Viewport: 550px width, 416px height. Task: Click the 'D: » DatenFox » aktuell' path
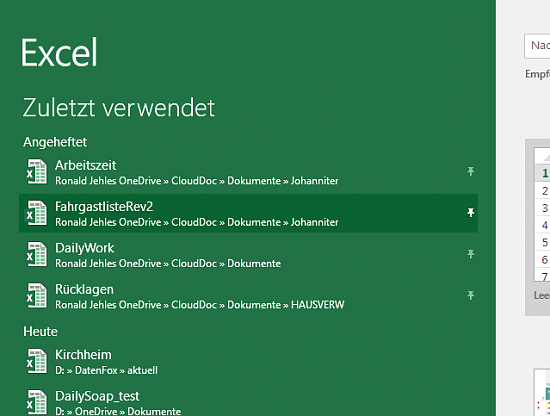[x=106, y=370]
